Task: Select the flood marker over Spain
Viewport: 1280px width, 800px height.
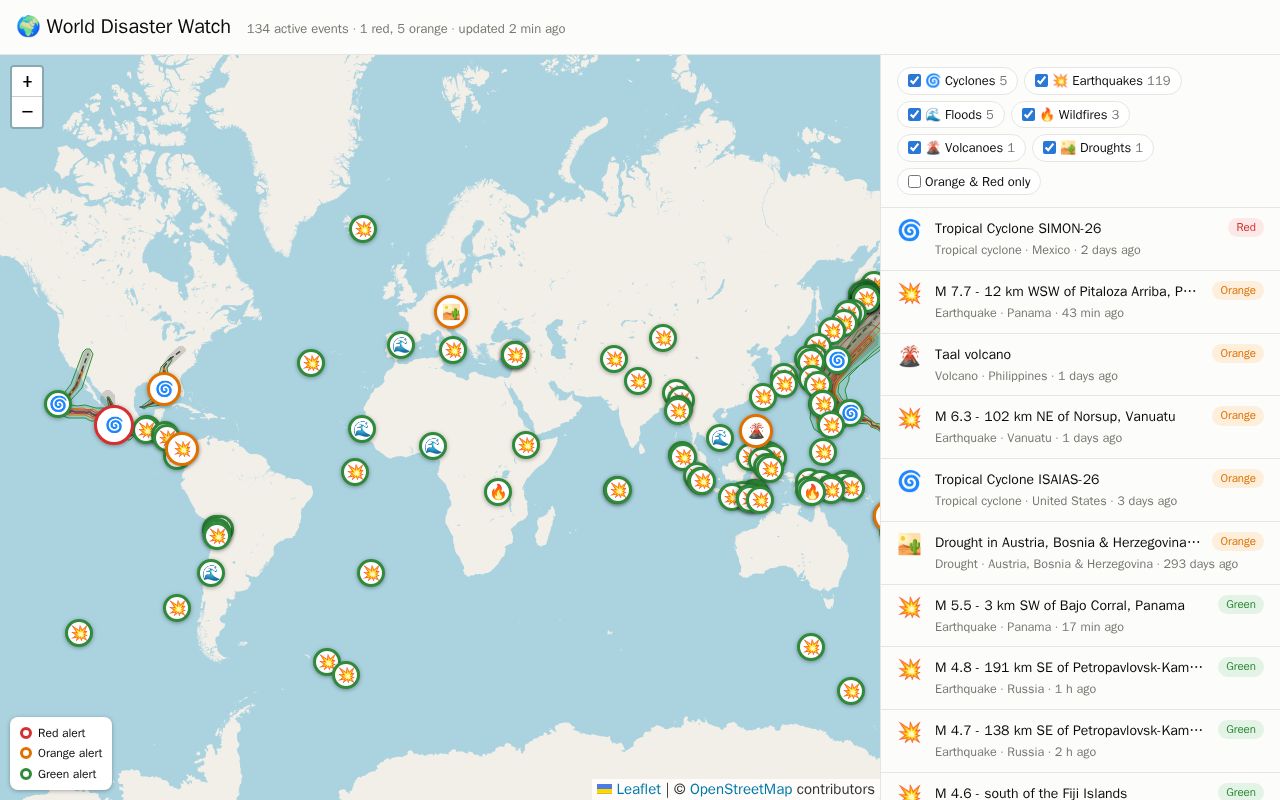Action: pos(401,345)
